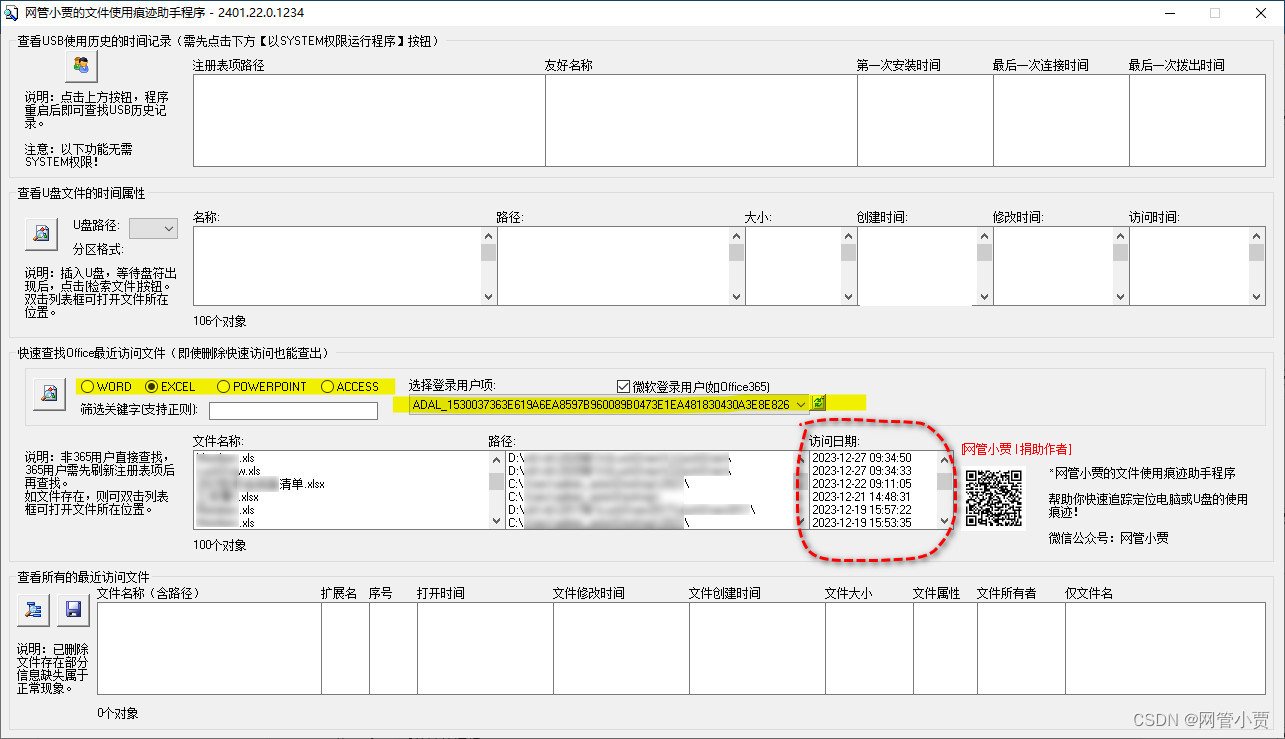
Task: Click the 文件名称（含路径） column header
Action: click(149, 594)
